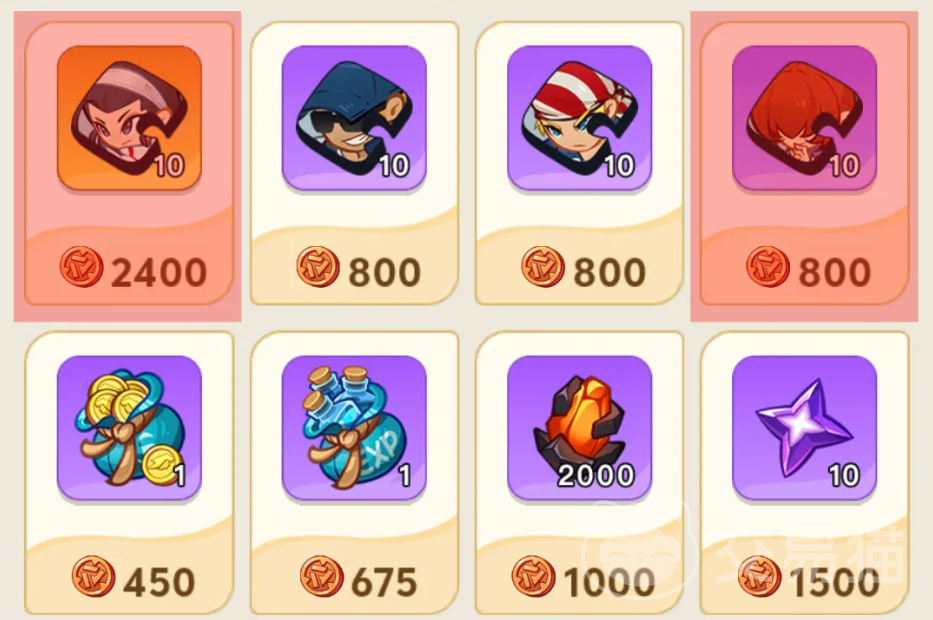
Task: Buy coin bag for 450 coins
Action: (x=159, y=582)
